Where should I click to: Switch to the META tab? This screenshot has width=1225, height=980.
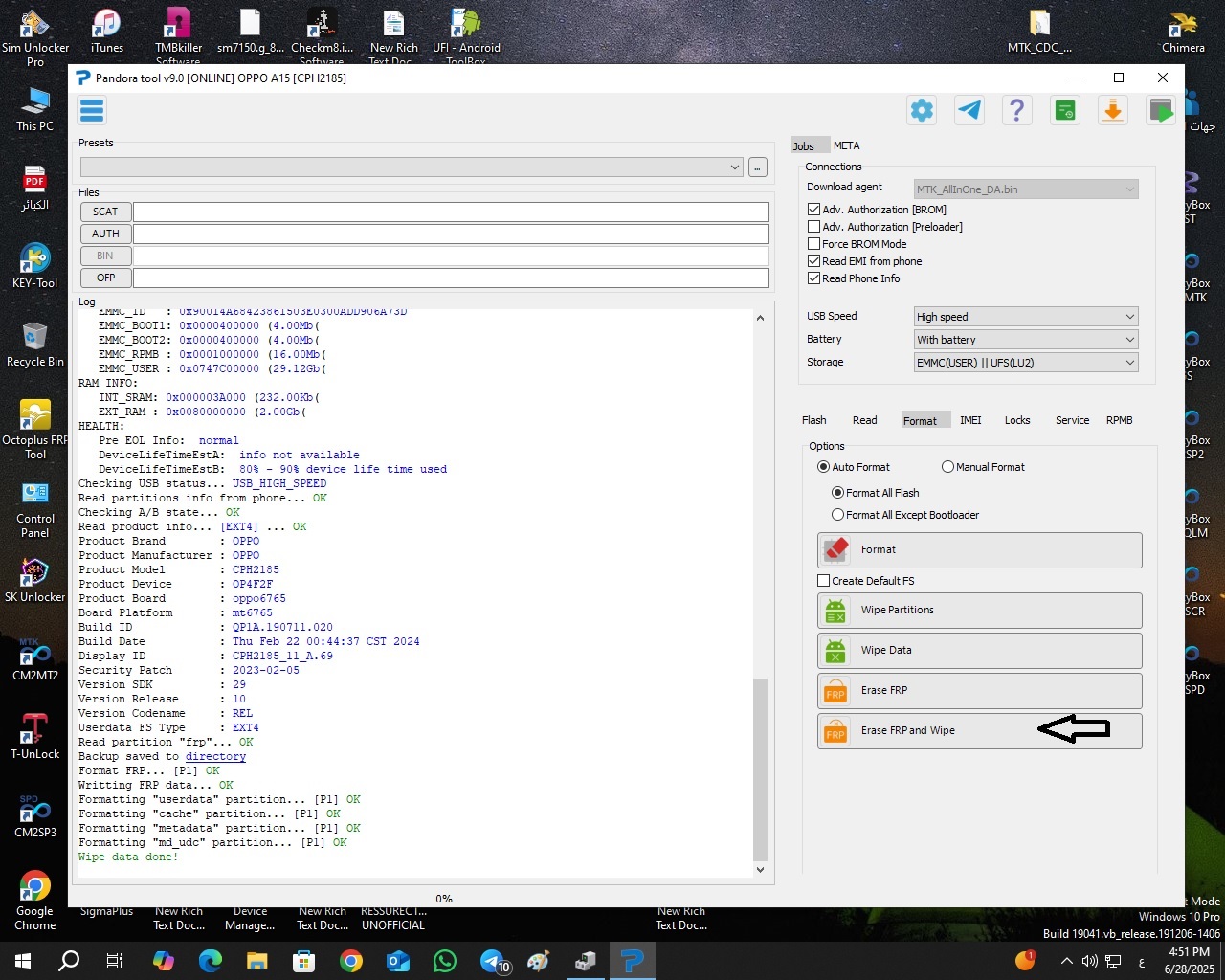click(x=846, y=145)
